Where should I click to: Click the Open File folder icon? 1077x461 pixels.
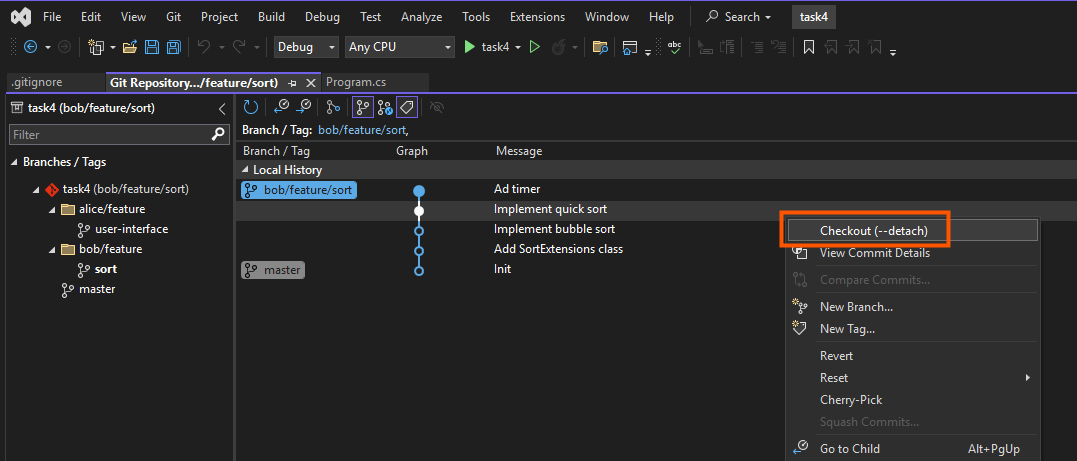click(130, 47)
